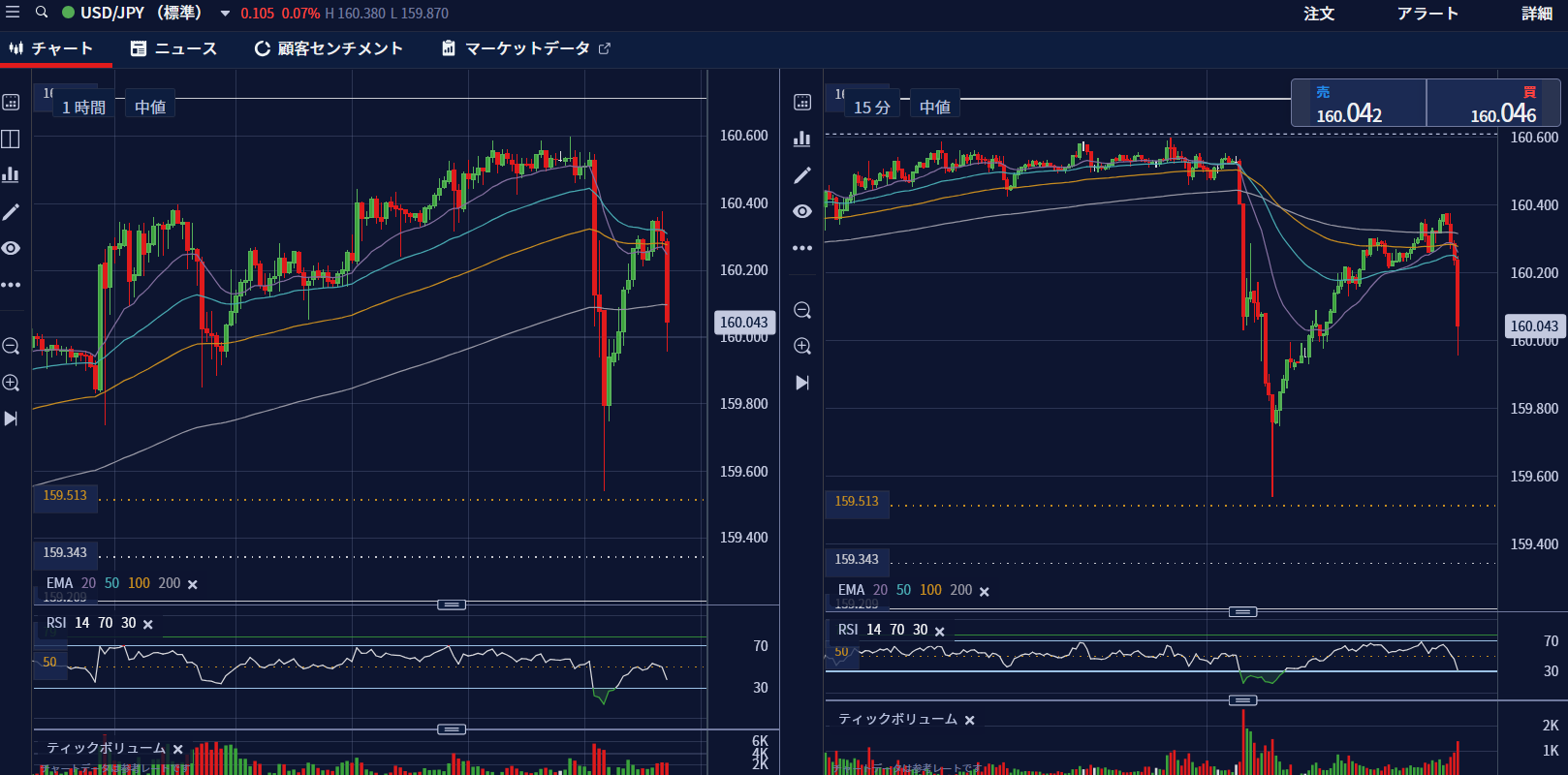
Task: Open left chart calendar/keypad icon
Action: pos(11,102)
